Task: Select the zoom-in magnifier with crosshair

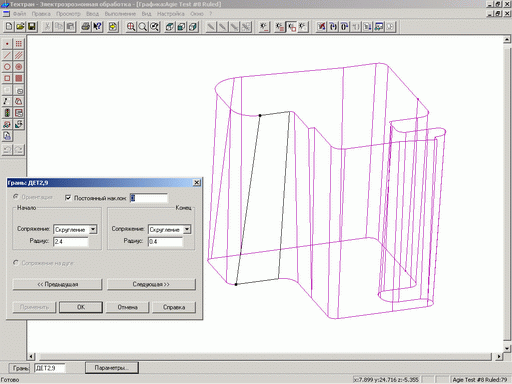Action: pos(131,27)
